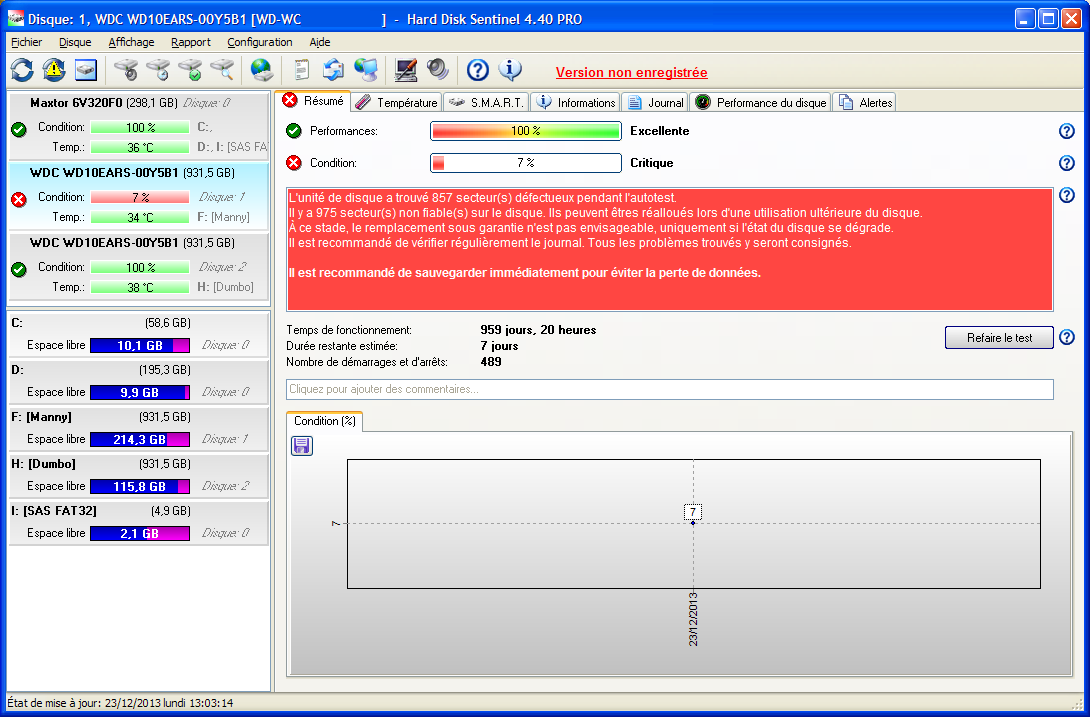Screen dimensions: 1090x717
Task: Click the disk with magnifier icon
Action: pyautogui.click(x=222, y=70)
